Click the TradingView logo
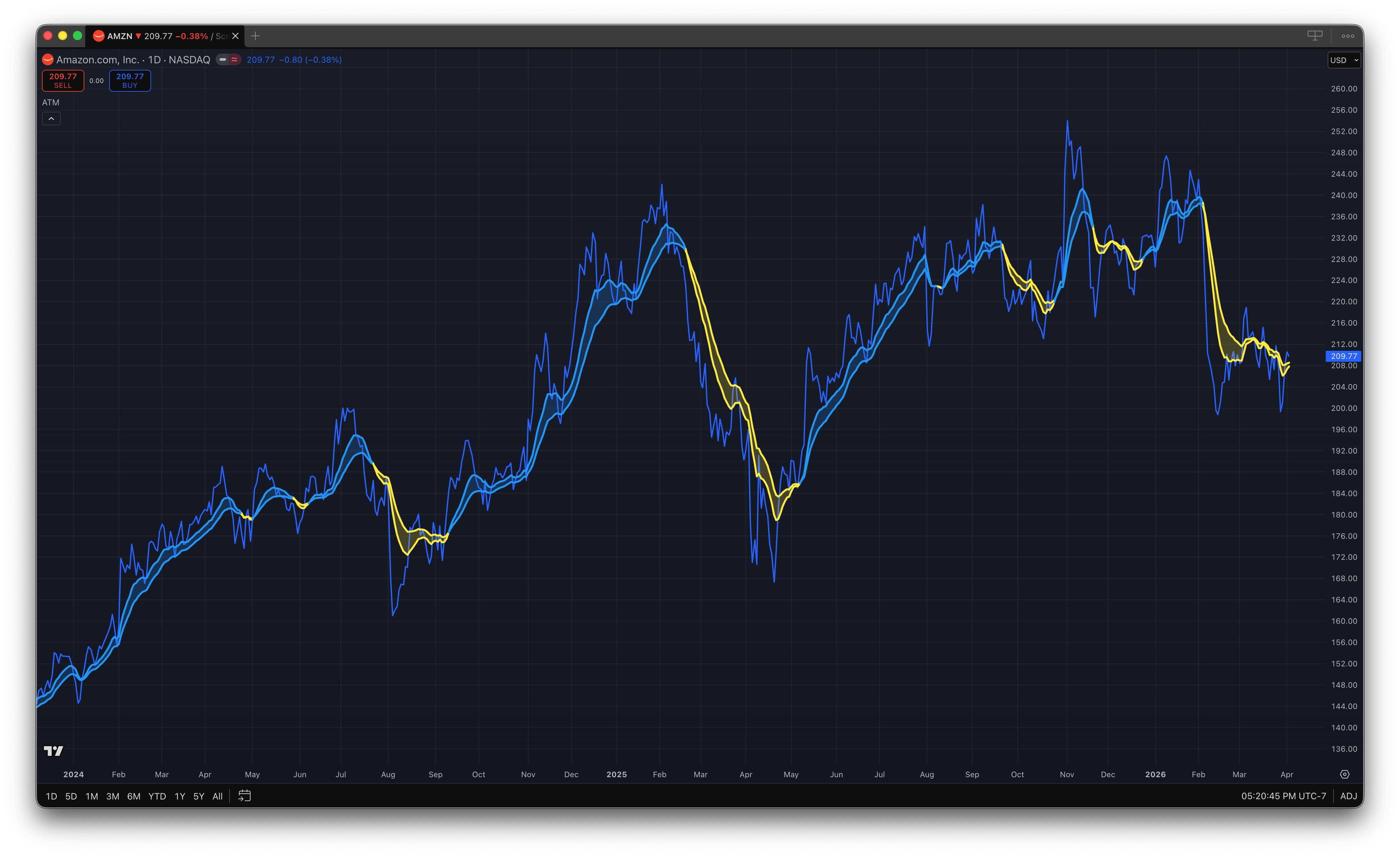Viewport: 1400px width, 856px height. tap(53, 751)
